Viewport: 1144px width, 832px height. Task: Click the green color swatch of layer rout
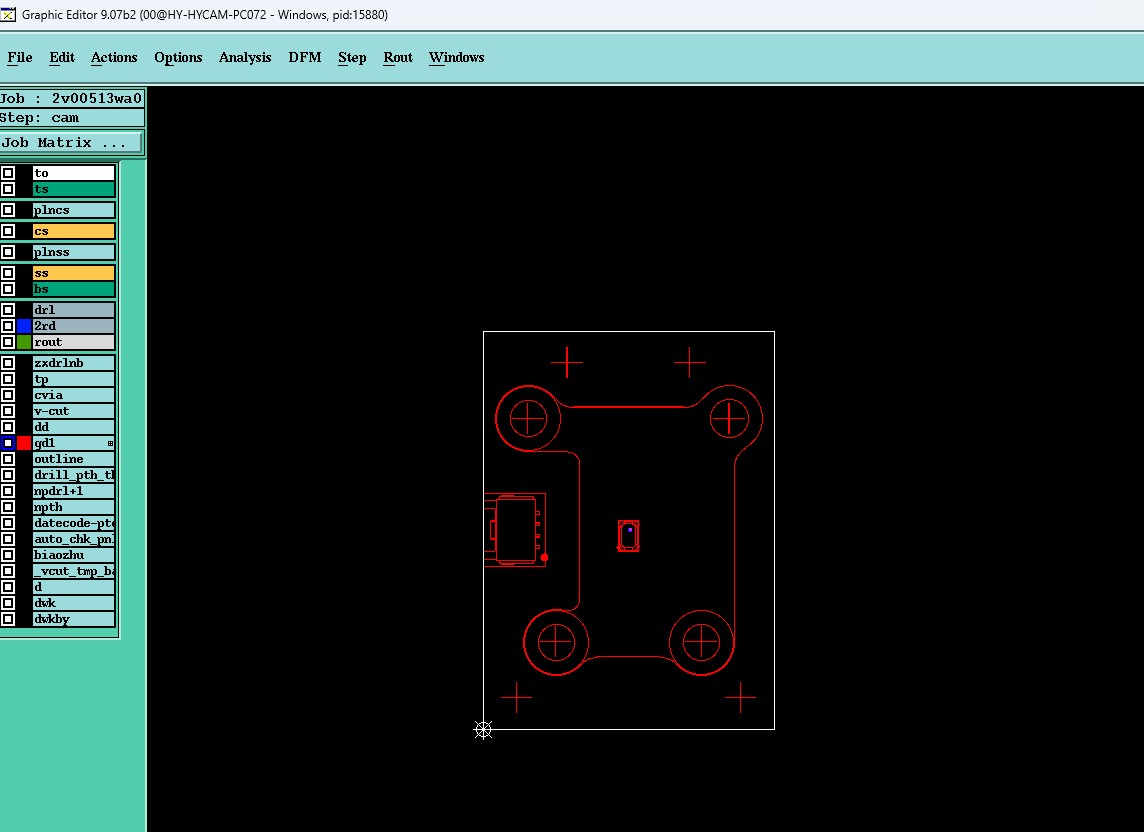(x=24, y=342)
